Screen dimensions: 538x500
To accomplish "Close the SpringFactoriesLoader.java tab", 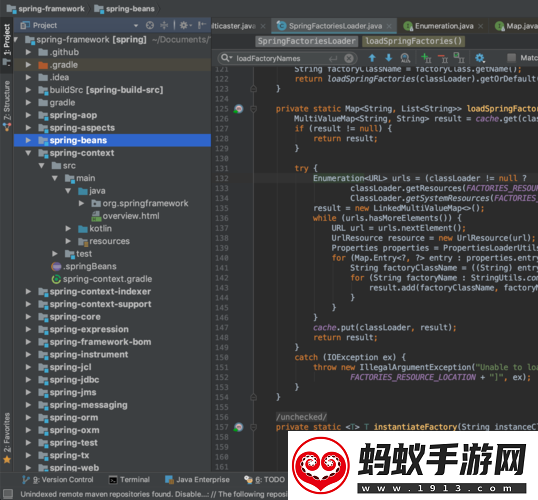I will coord(389,26).
